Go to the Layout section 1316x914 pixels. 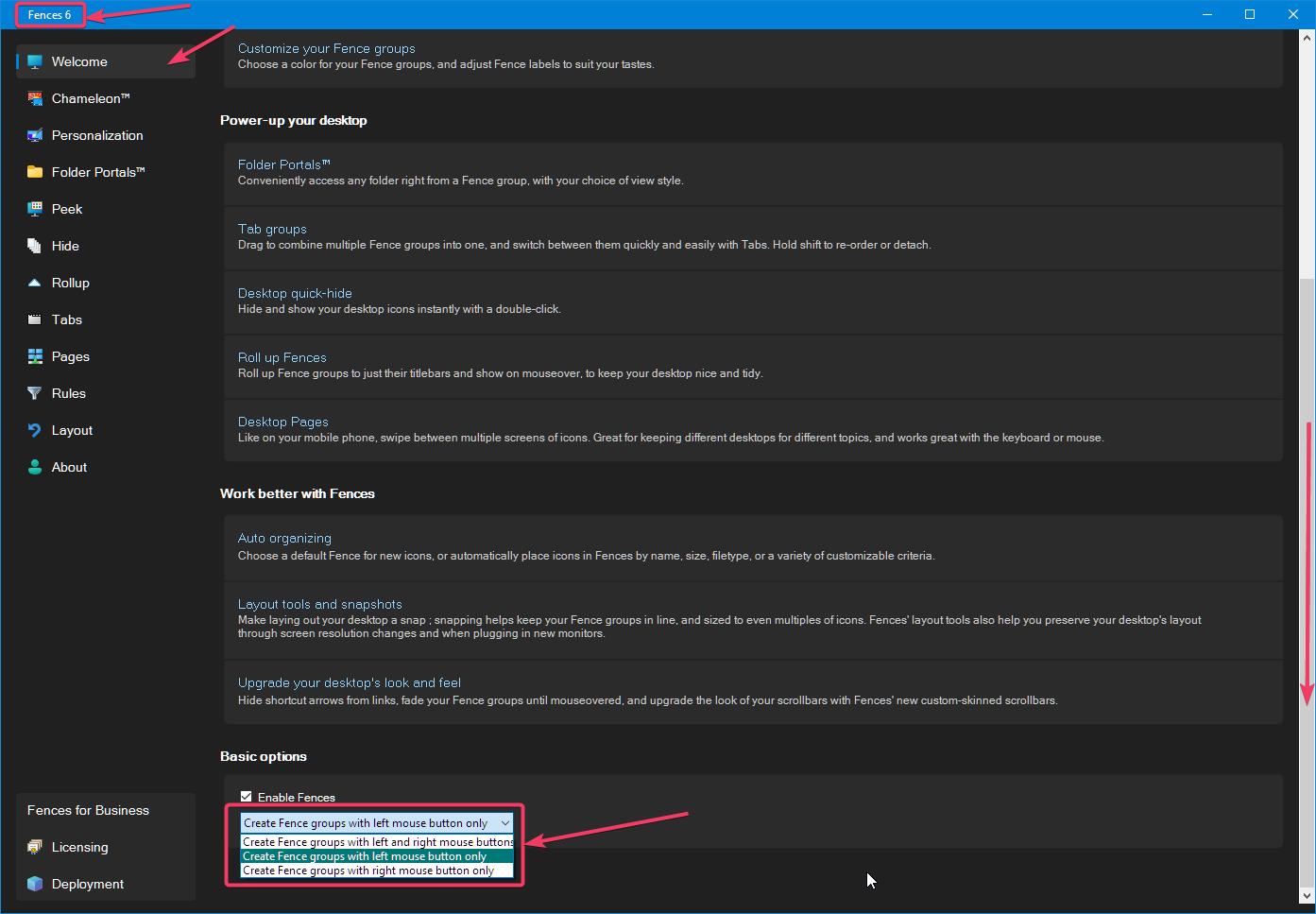point(72,430)
